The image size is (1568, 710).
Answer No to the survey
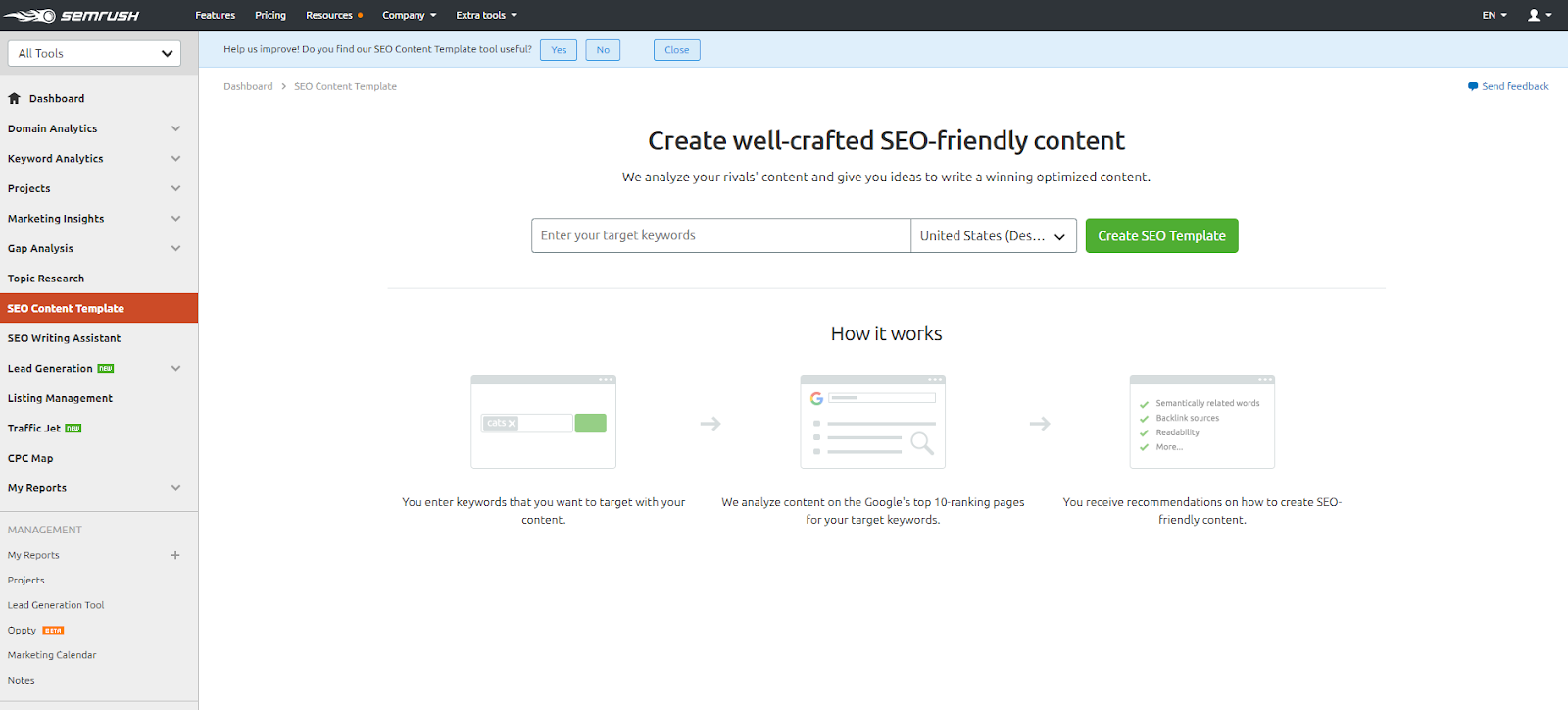click(603, 50)
